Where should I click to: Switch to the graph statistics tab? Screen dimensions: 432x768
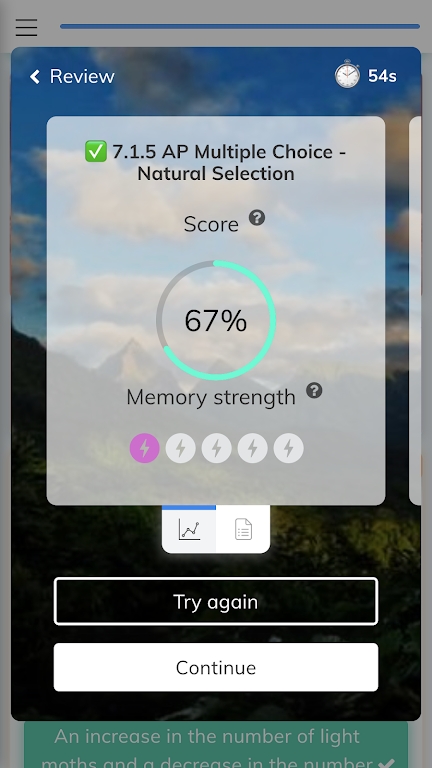pos(189,529)
